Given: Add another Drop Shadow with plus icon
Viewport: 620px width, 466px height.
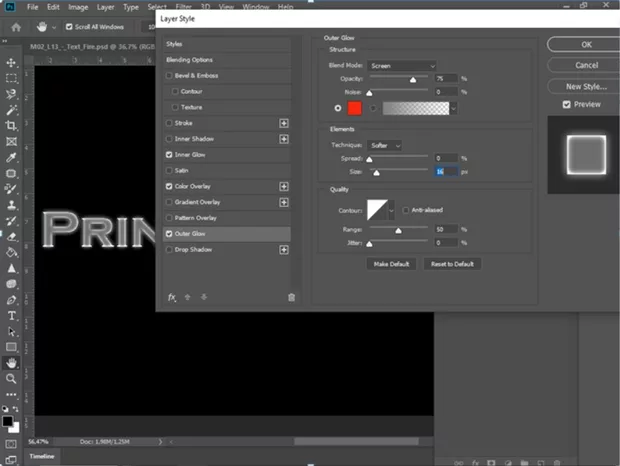Looking at the screenshot, I should point(284,249).
